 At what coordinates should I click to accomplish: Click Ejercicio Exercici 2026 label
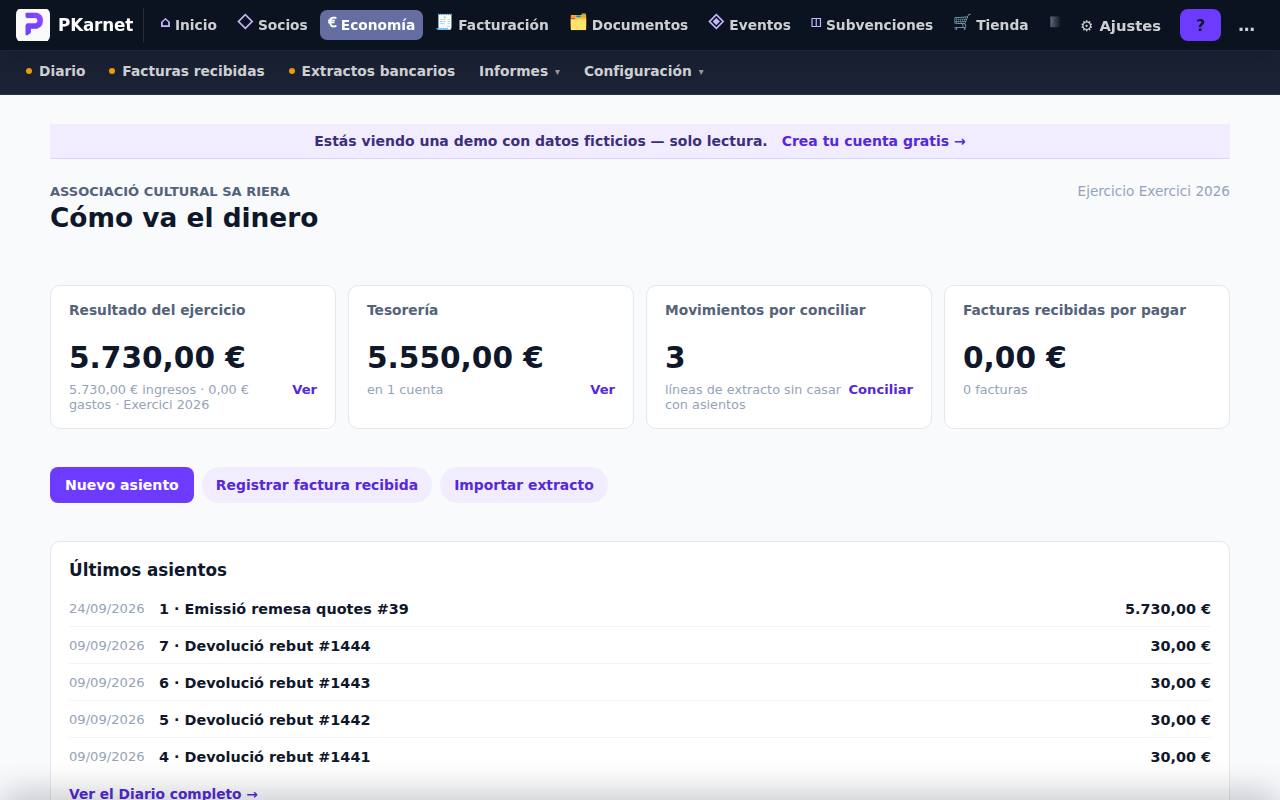[x=1153, y=191]
